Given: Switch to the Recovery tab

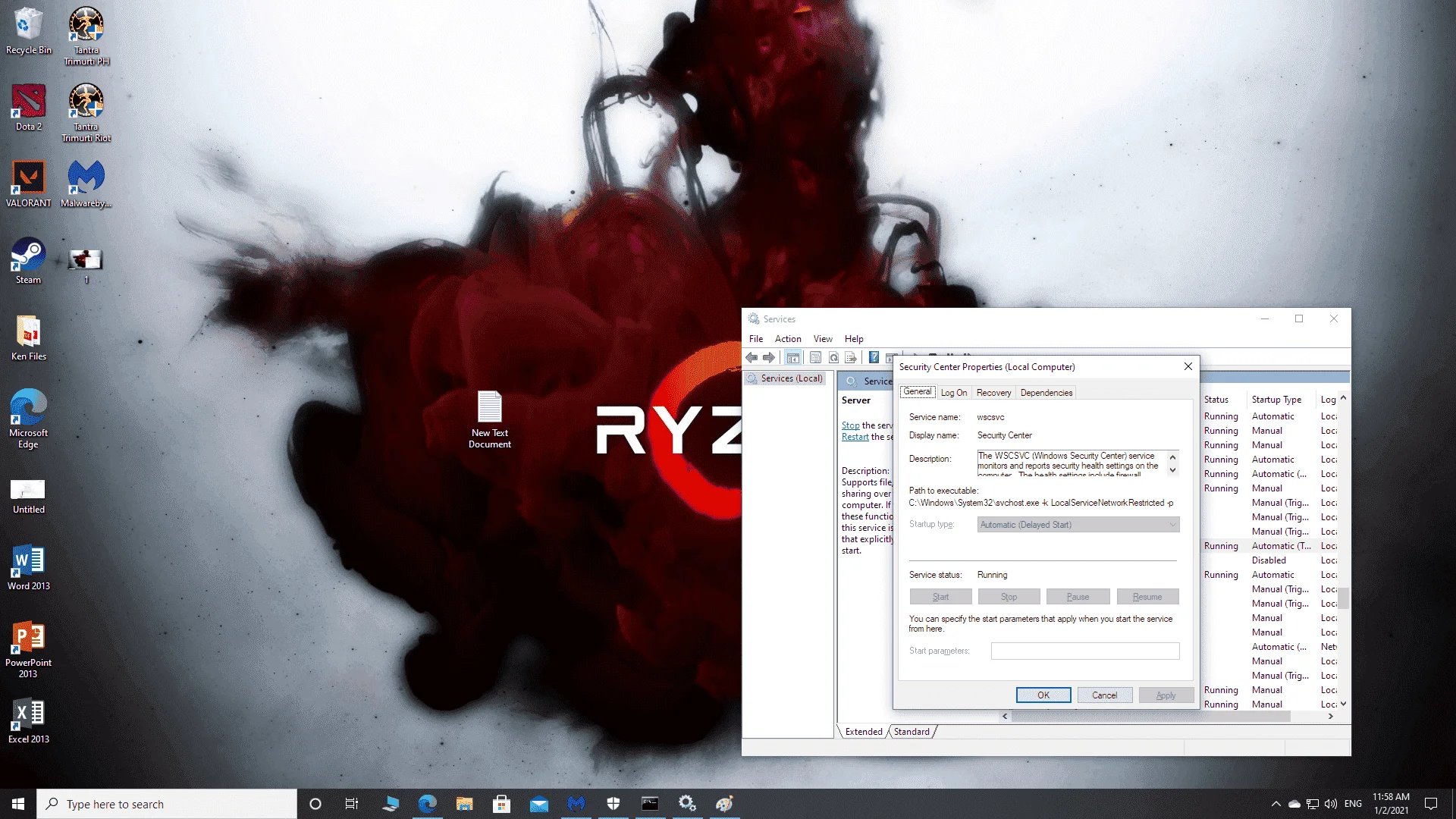Looking at the screenshot, I should point(993,393).
